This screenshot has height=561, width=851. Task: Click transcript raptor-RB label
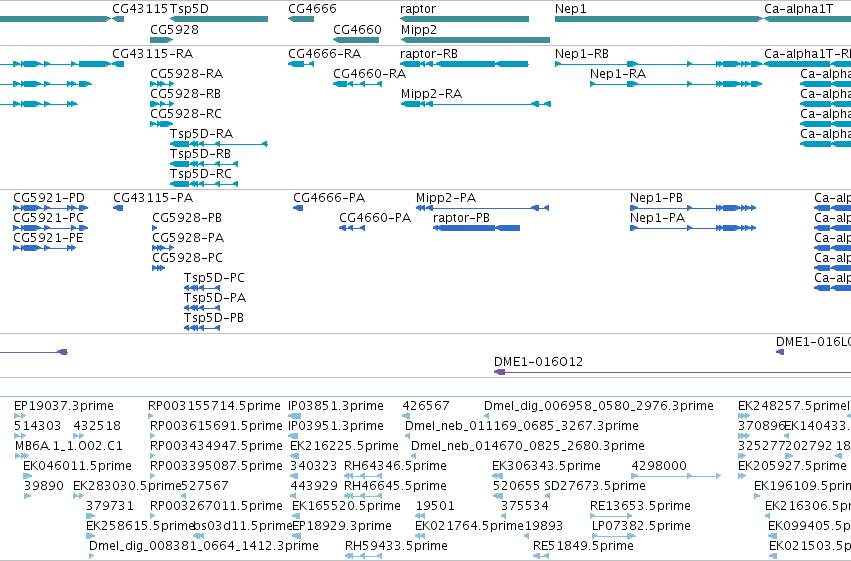coord(429,54)
